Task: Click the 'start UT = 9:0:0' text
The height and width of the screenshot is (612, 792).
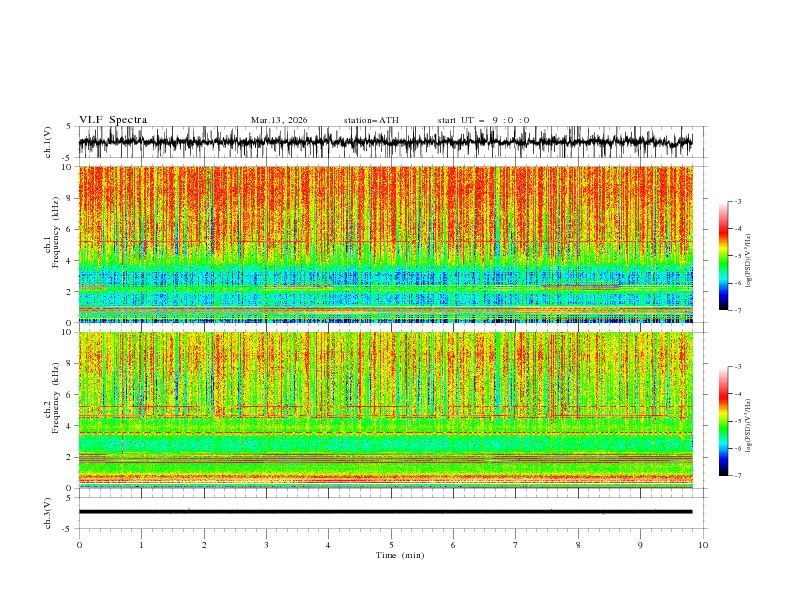Action: tap(483, 120)
